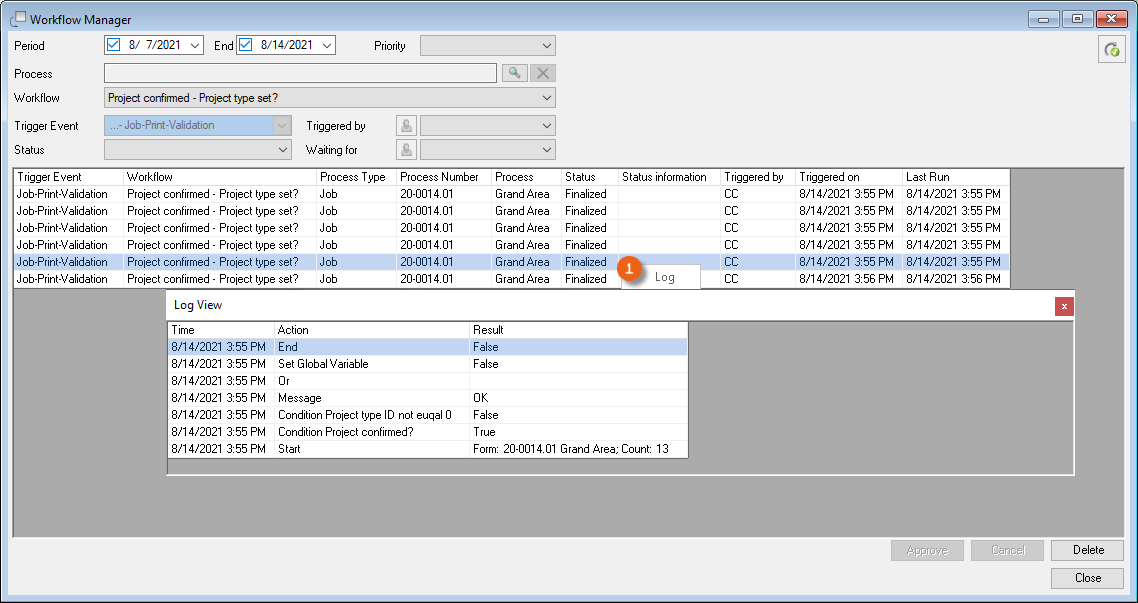Select the Log context menu item

tap(665, 278)
